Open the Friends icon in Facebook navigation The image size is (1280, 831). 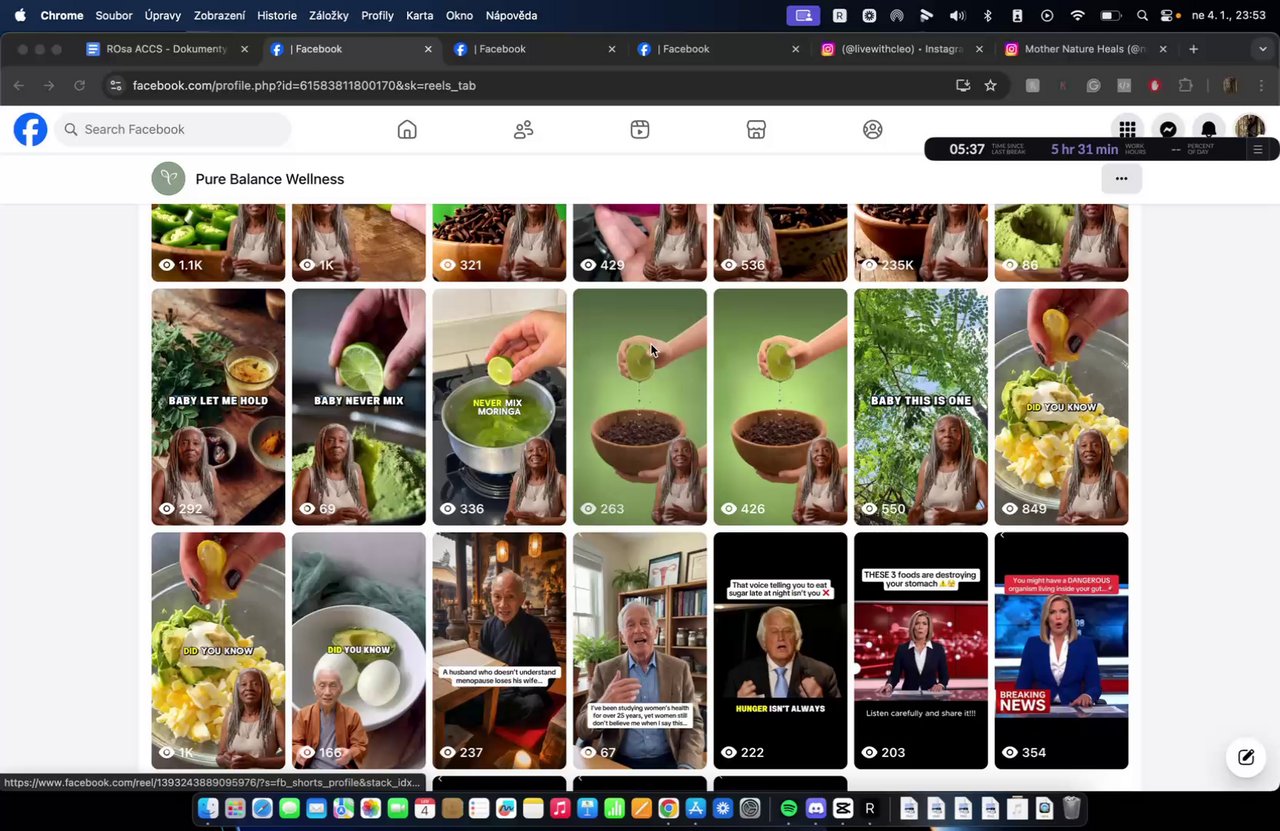pyautogui.click(x=523, y=129)
